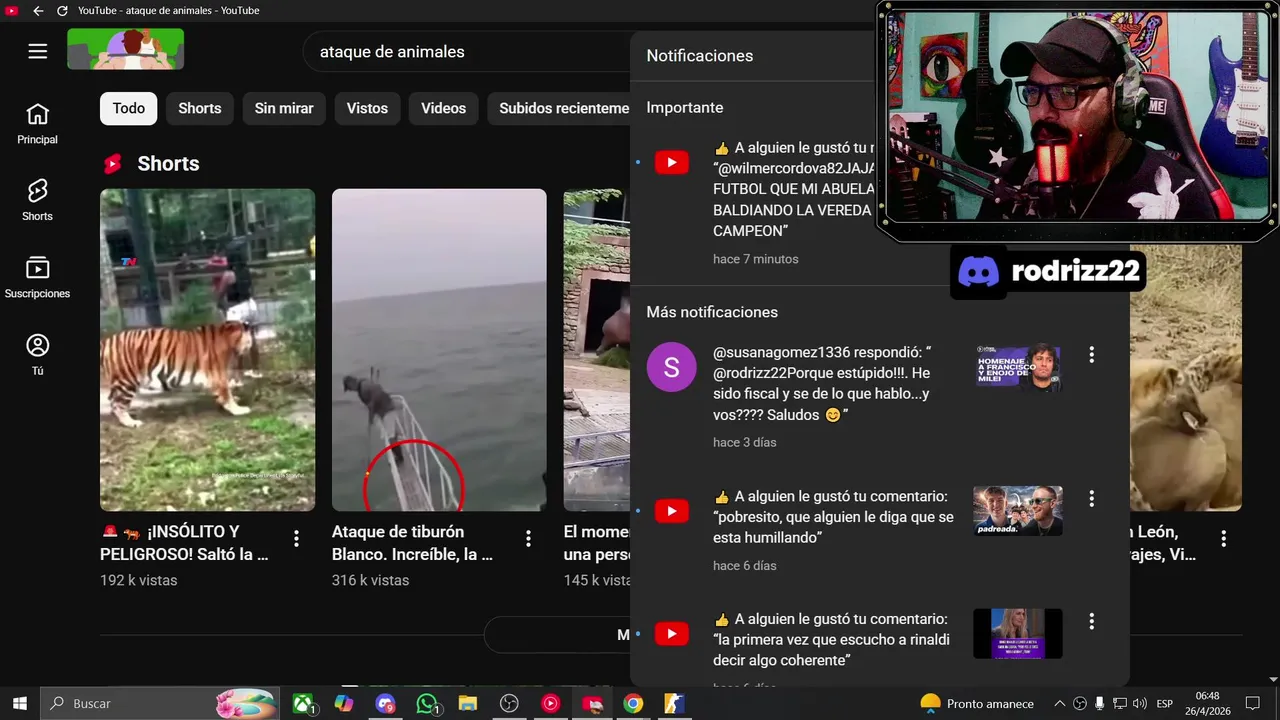Viewport: 1280px width, 720px height.
Task: Click YouTube icon beside 'rinaldi' notification
Action: [671, 634]
